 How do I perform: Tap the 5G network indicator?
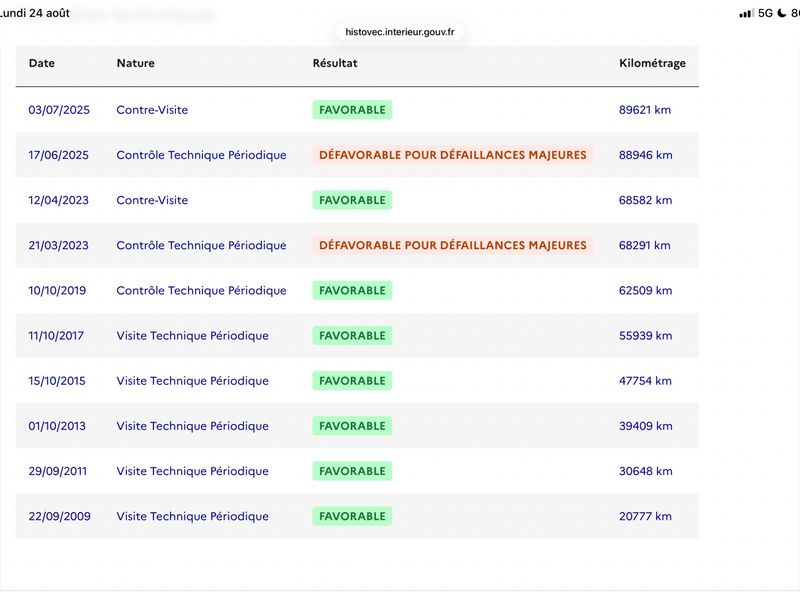pos(765,13)
